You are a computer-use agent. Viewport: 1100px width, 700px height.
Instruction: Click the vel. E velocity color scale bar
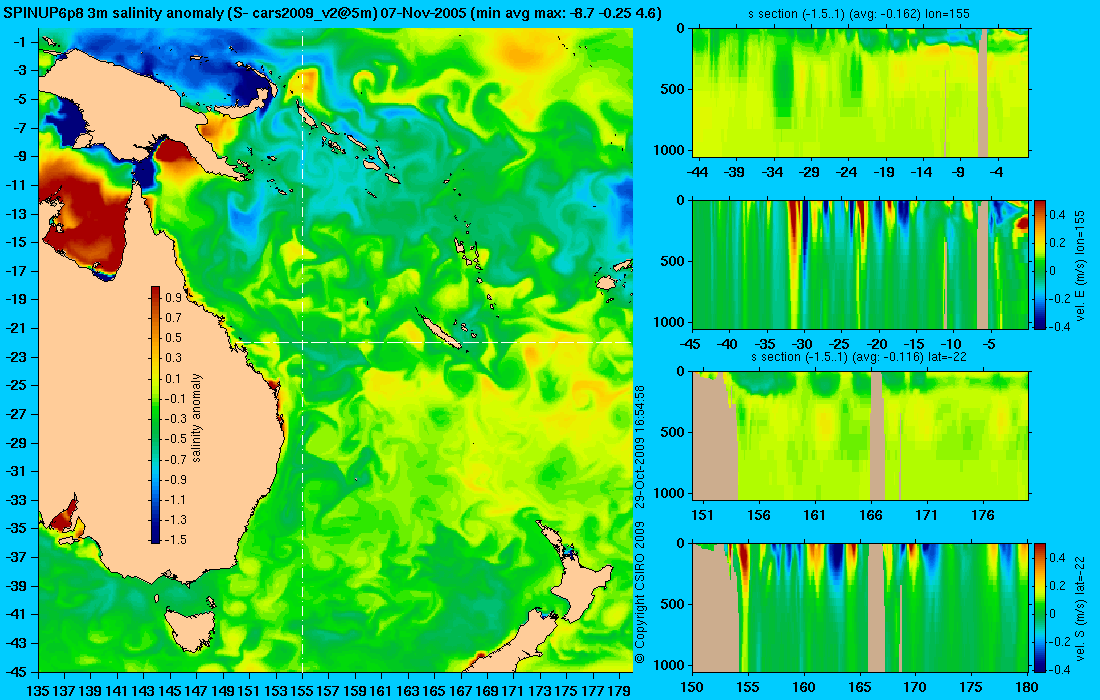(x=1039, y=264)
